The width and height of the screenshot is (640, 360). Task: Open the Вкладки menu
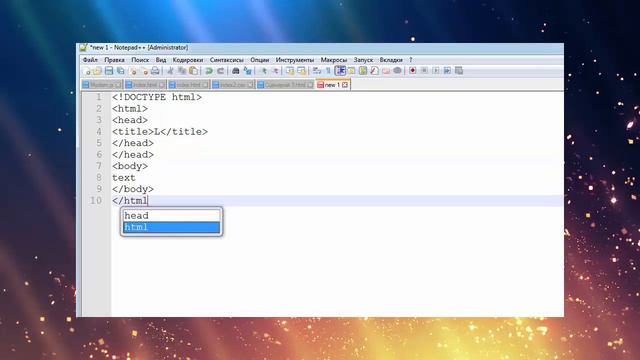tap(391, 60)
